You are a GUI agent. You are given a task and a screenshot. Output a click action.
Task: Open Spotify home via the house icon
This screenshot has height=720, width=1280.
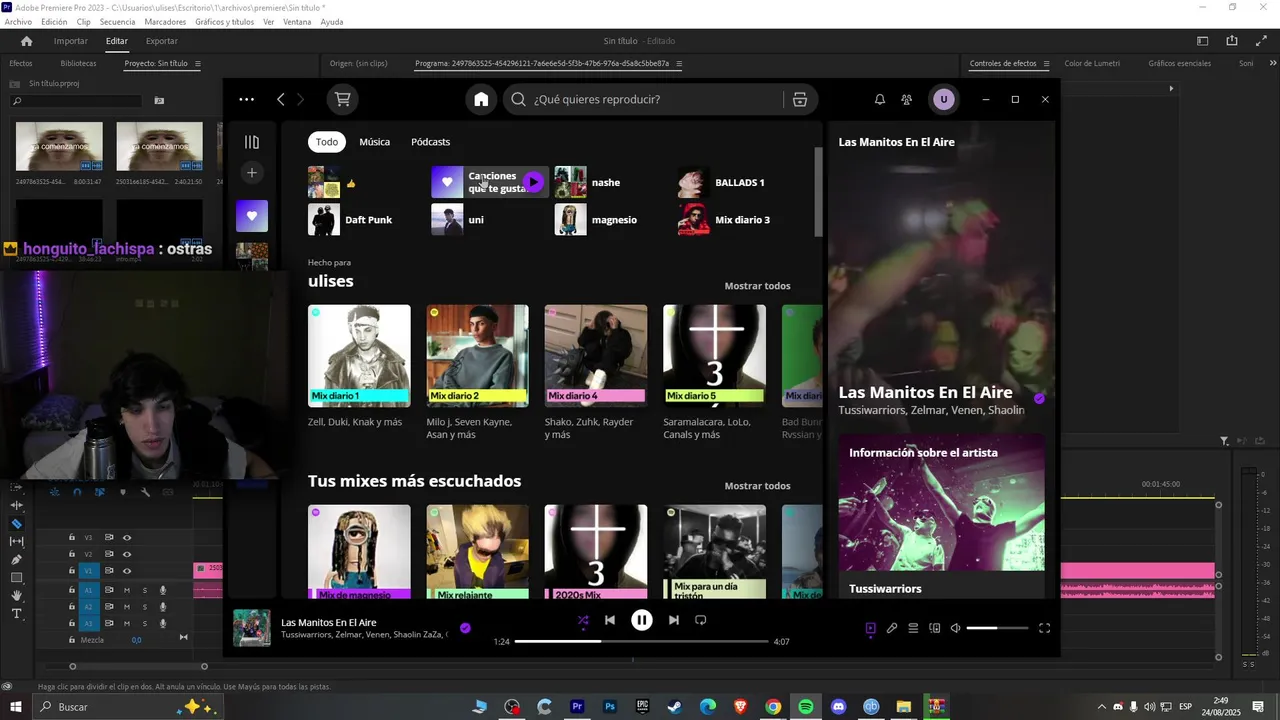[x=481, y=99]
